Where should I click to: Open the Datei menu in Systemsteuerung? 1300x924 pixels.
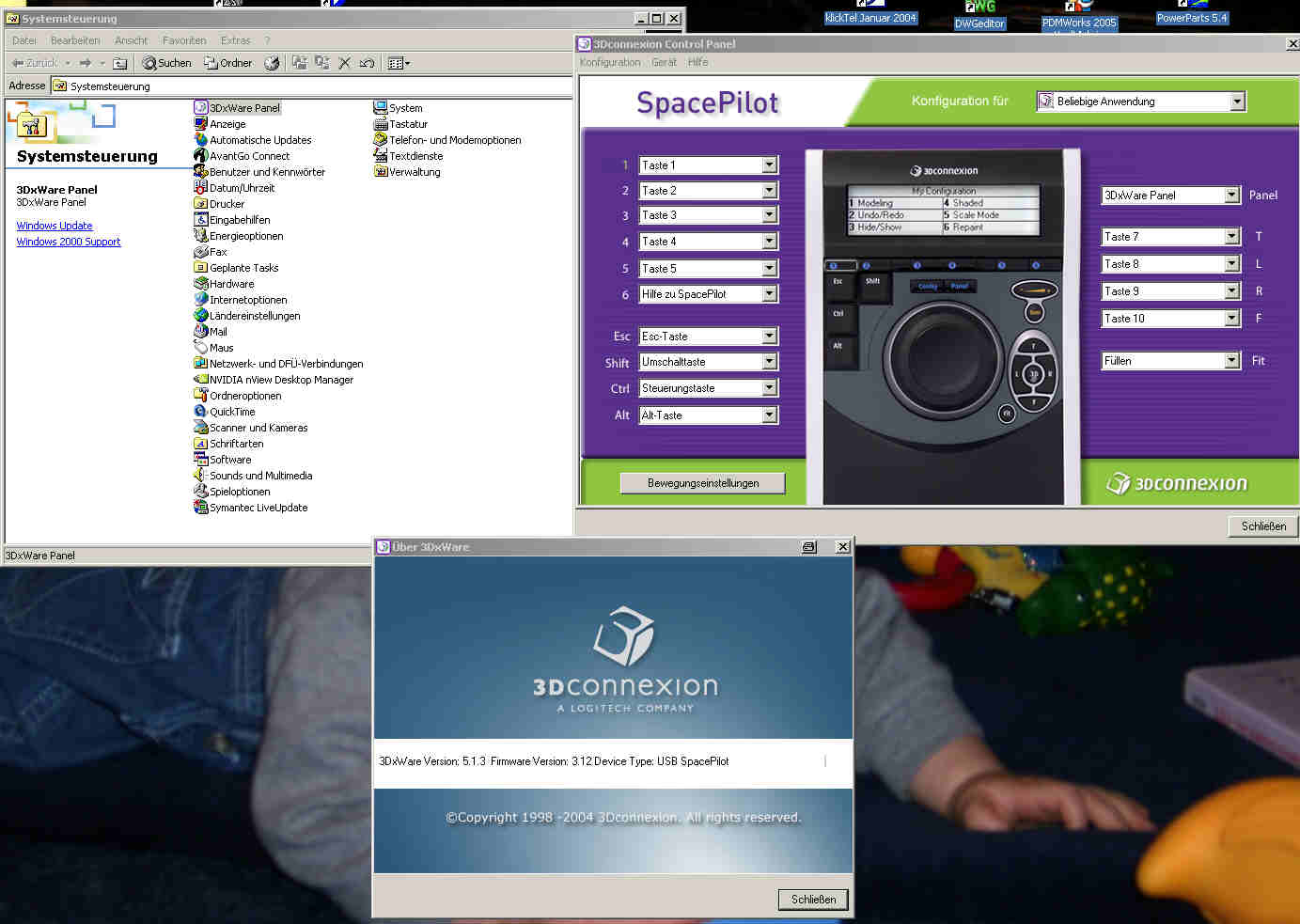tap(24, 40)
